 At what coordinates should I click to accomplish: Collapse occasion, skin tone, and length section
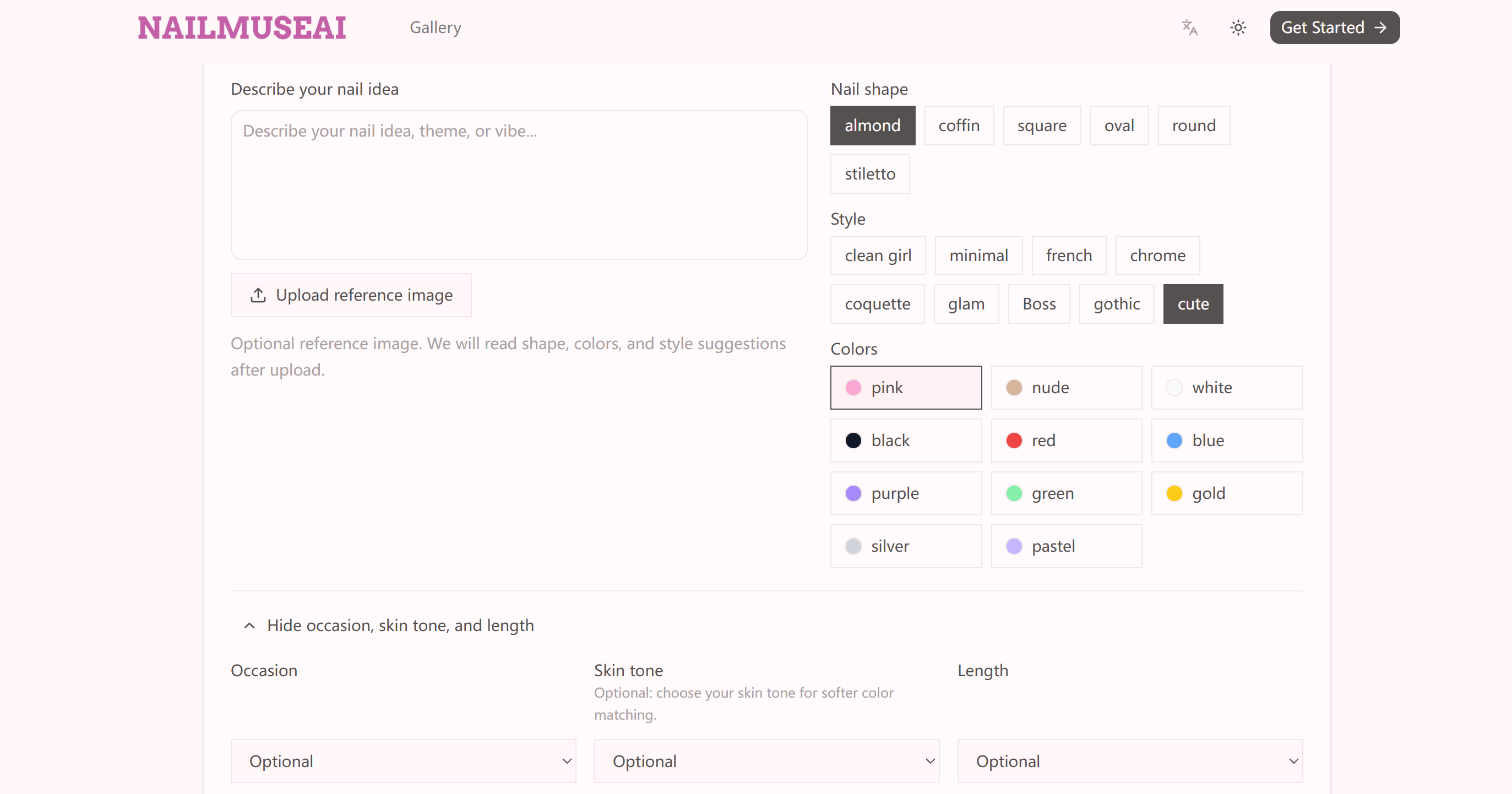click(388, 626)
